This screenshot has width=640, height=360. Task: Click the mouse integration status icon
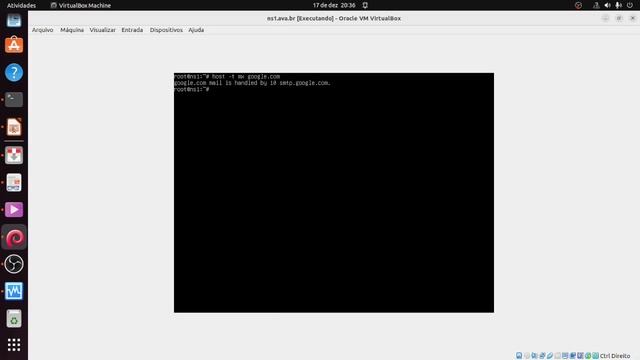coord(588,356)
